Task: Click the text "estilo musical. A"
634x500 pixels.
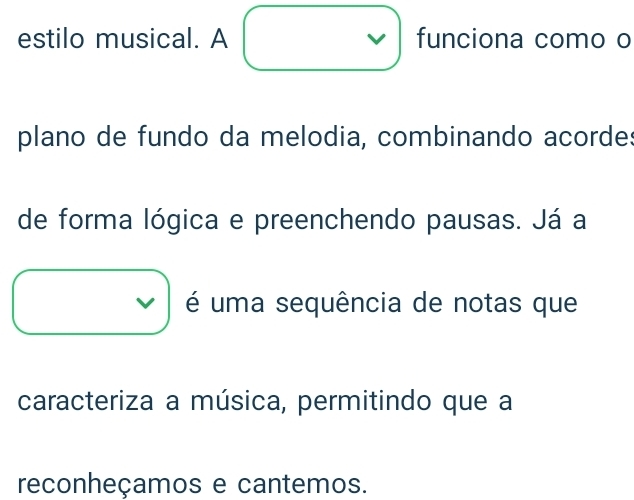Action: click(122, 40)
